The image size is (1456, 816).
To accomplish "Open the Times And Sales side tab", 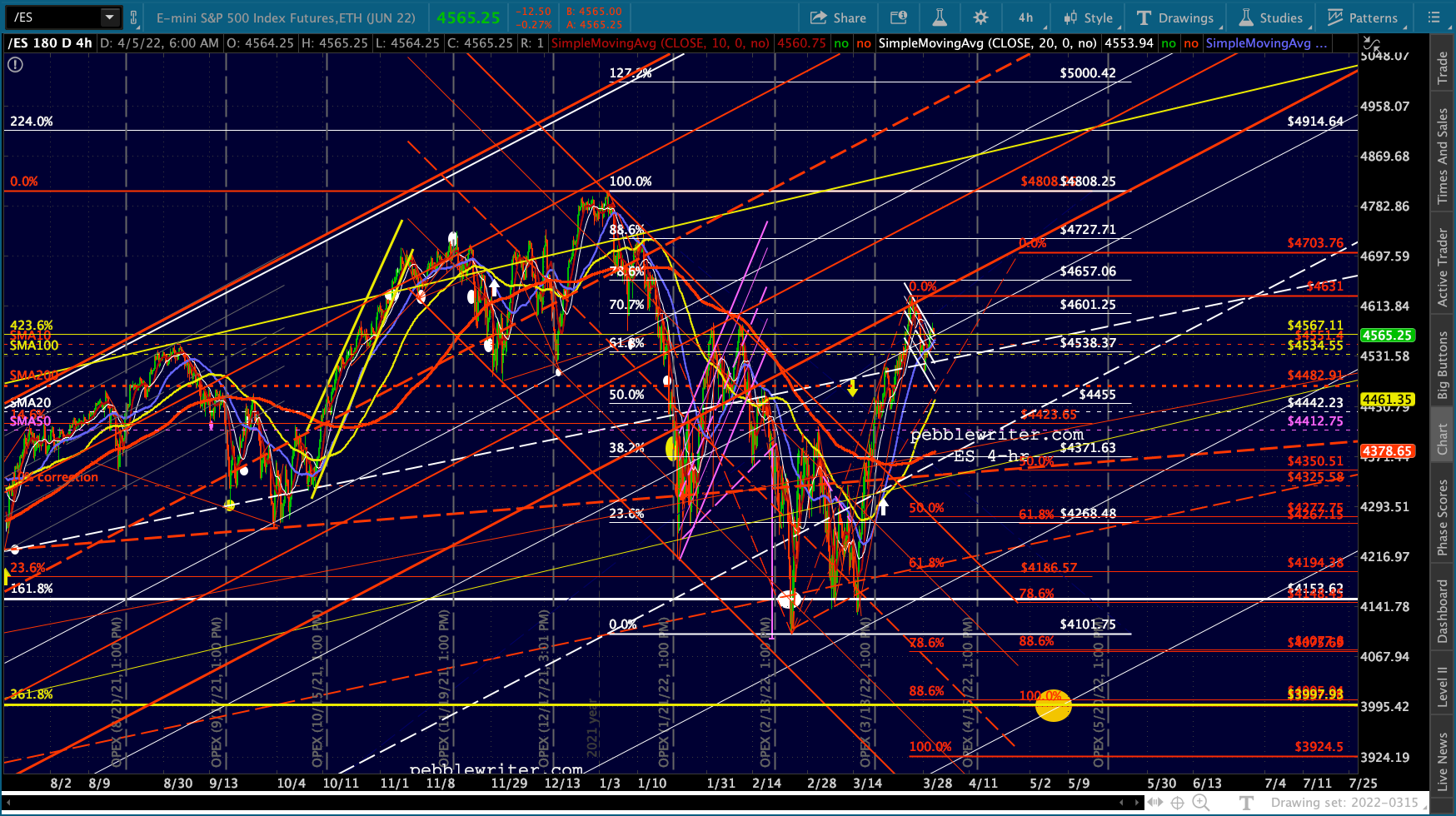I will tap(1443, 156).
